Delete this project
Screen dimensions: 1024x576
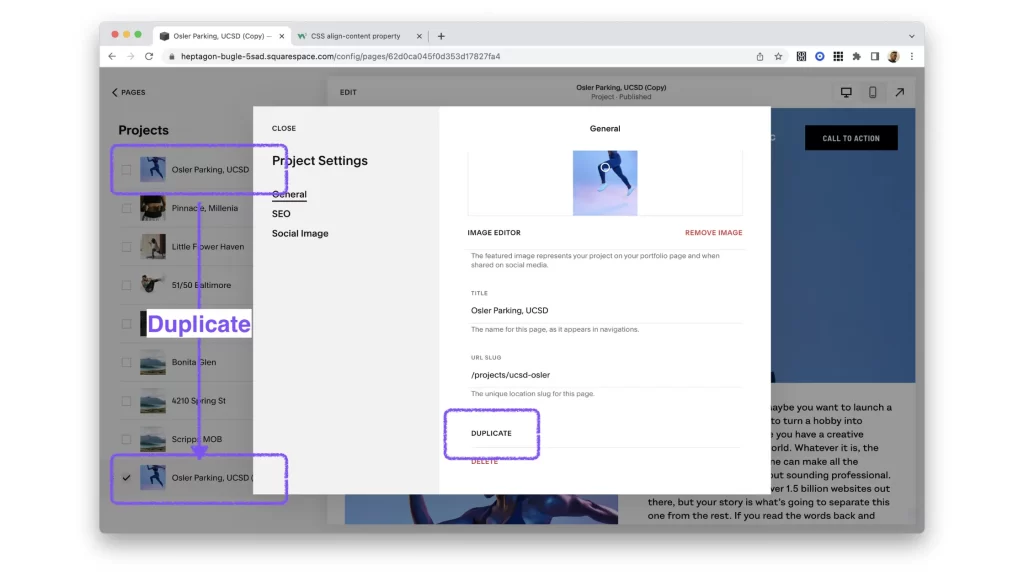coord(485,462)
